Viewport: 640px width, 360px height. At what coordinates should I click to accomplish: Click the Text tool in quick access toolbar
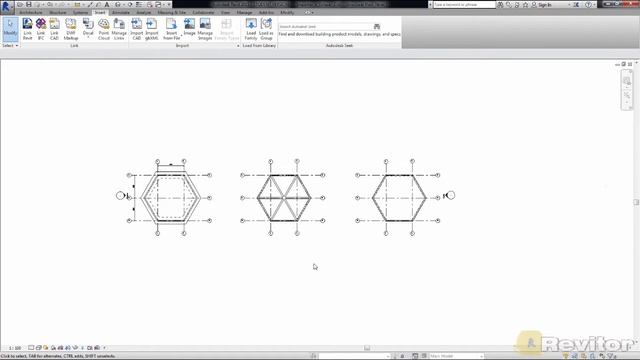tap(107, 4)
